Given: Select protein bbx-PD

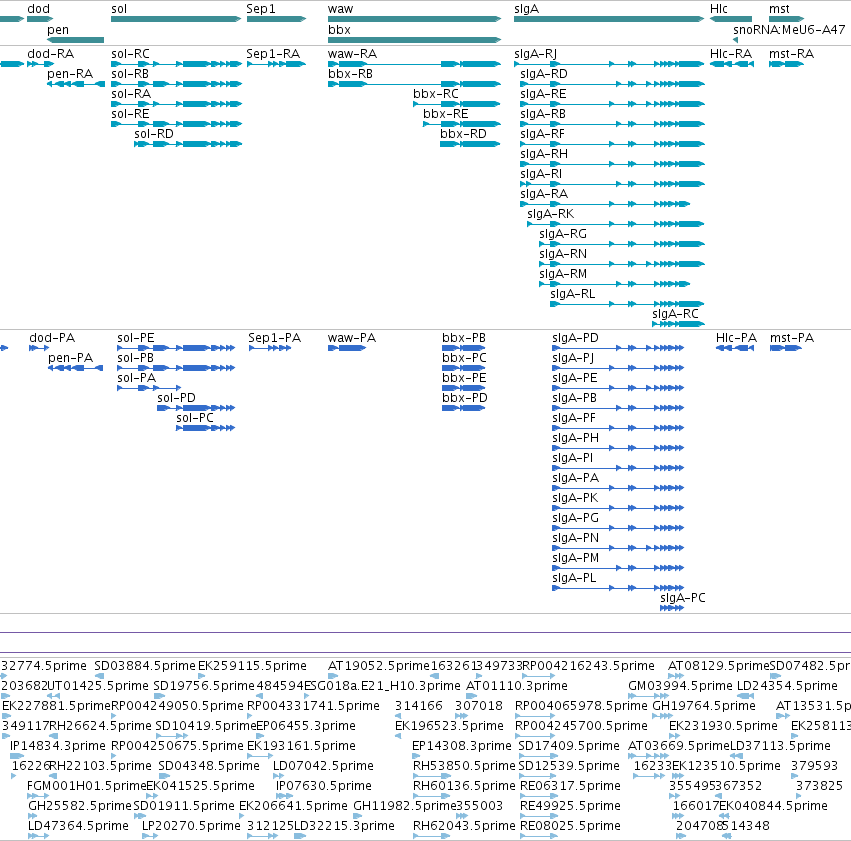Looking at the screenshot, I should pyautogui.click(x=465, y=398).
